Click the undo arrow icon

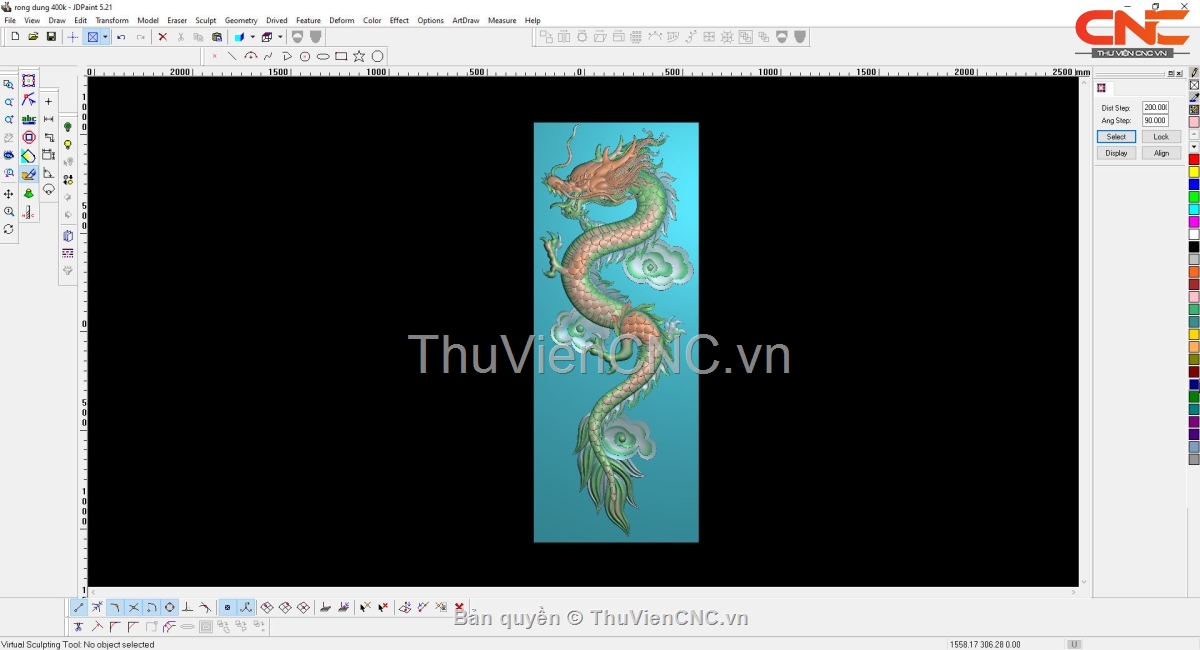(x=121, y=37)
